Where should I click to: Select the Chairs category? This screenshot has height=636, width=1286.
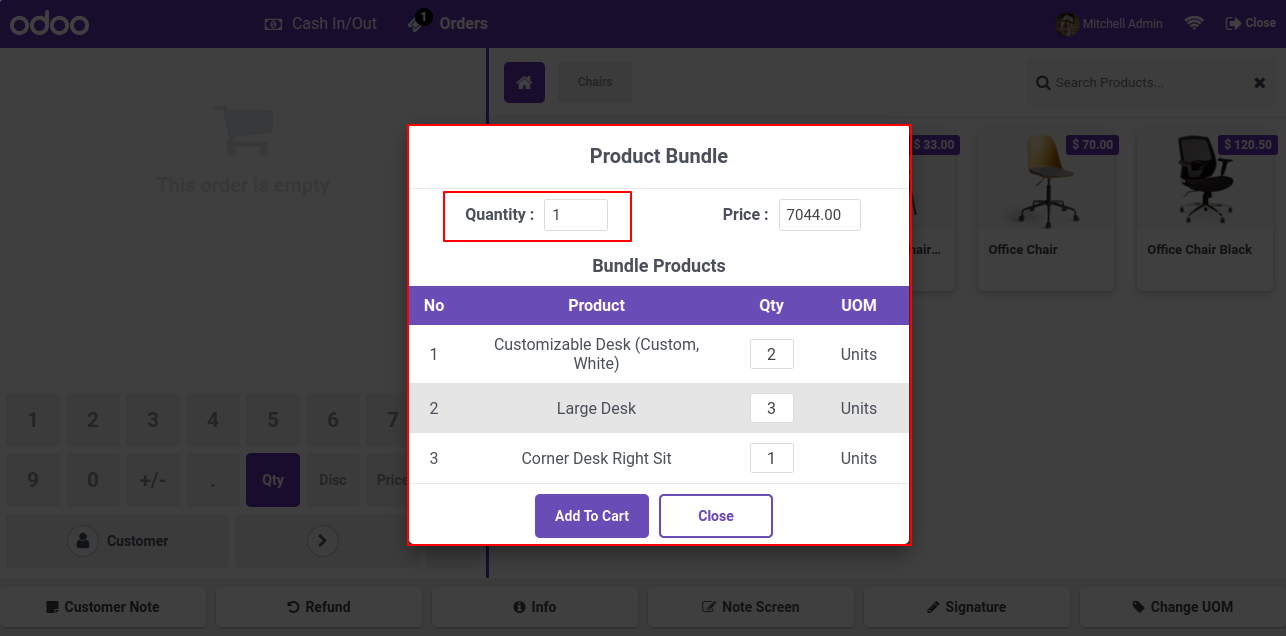pos(595,82)
